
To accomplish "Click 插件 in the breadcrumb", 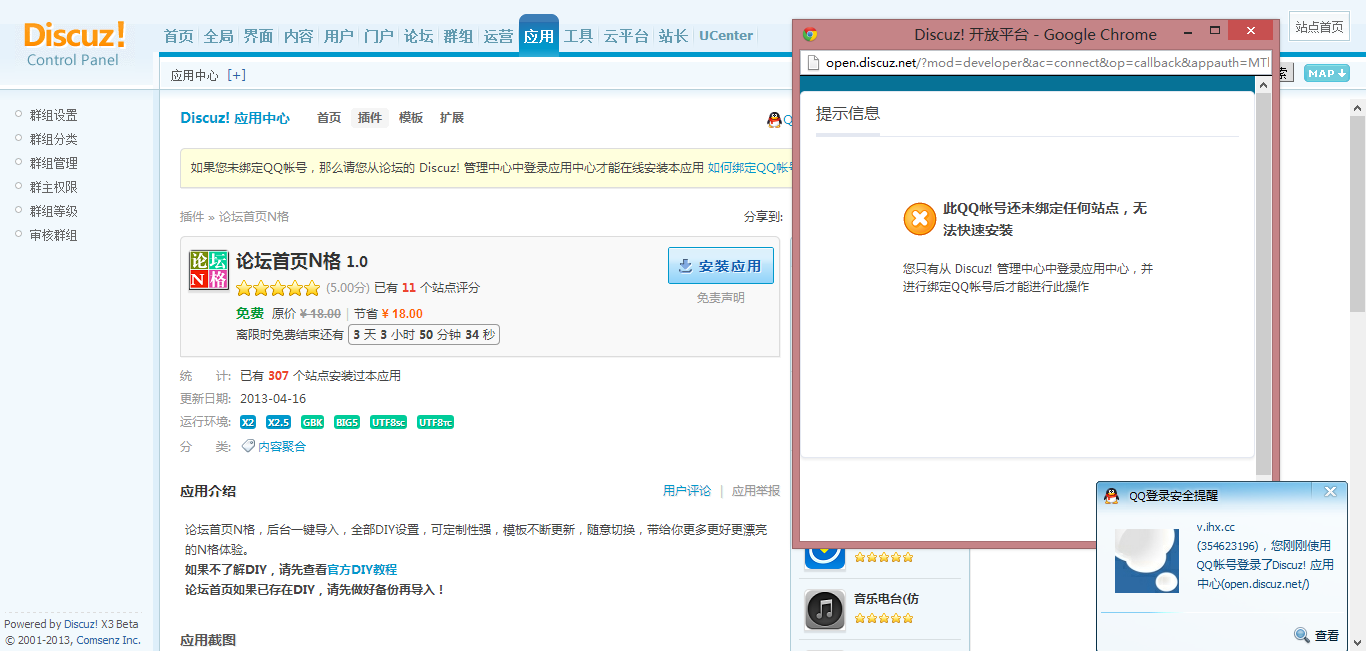I will (x=192, y=216).
